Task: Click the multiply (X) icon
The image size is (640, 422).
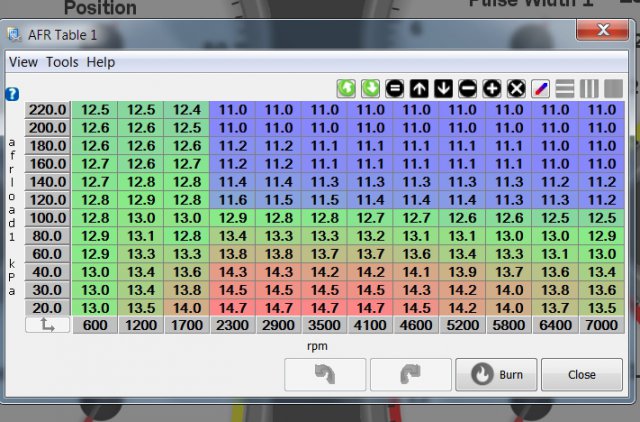Action: coord(516,88)
